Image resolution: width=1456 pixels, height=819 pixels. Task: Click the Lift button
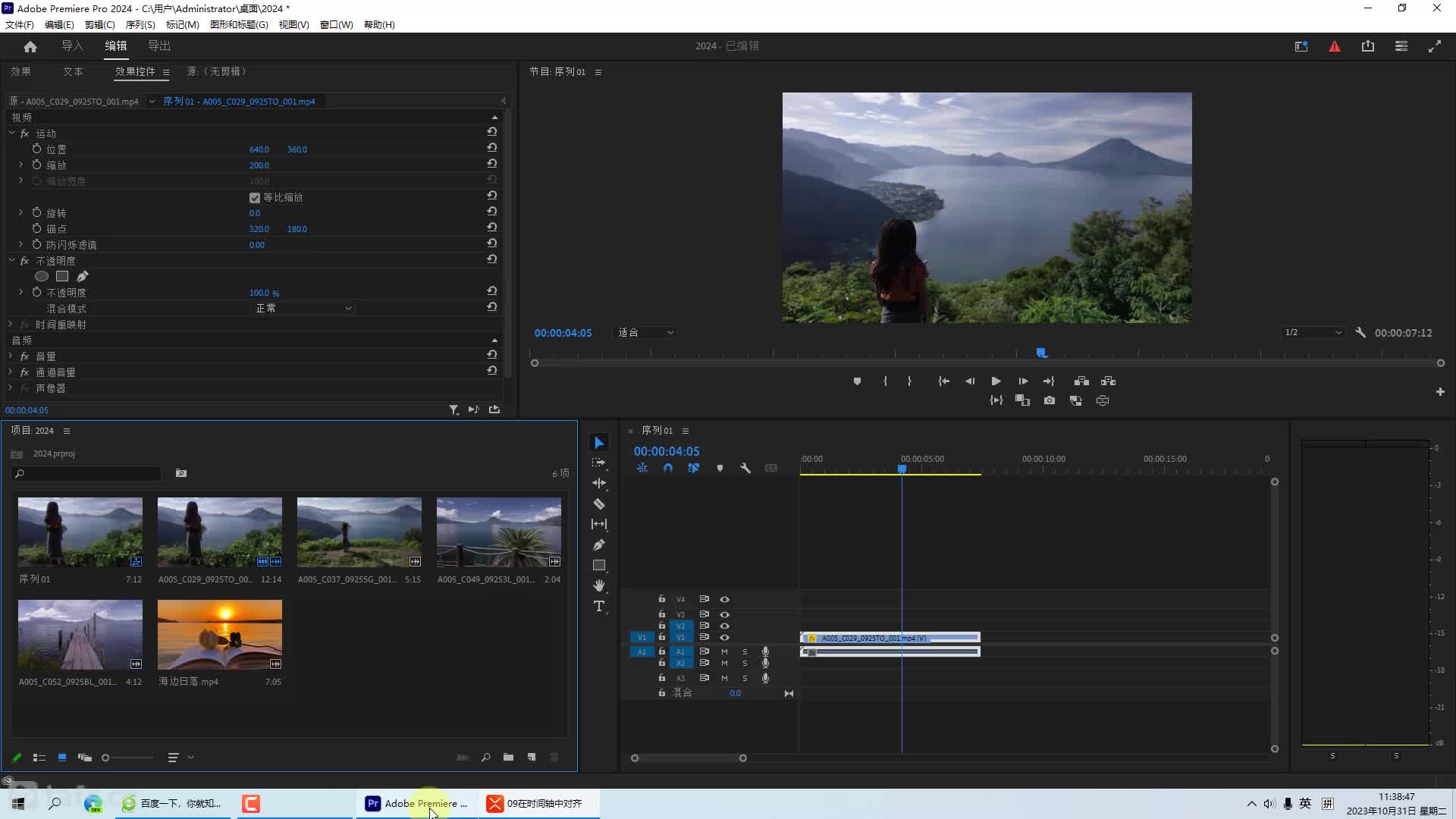coord(1081,381)
